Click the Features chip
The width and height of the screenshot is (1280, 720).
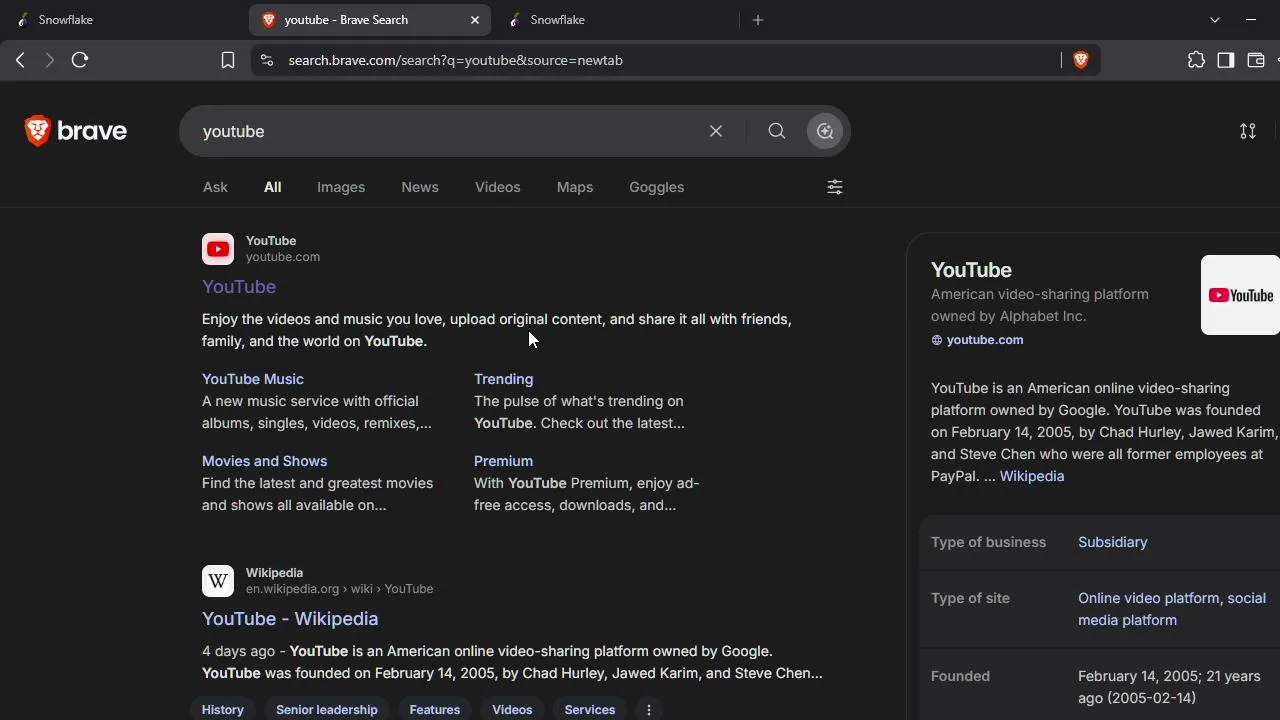[x=435, y=710]
